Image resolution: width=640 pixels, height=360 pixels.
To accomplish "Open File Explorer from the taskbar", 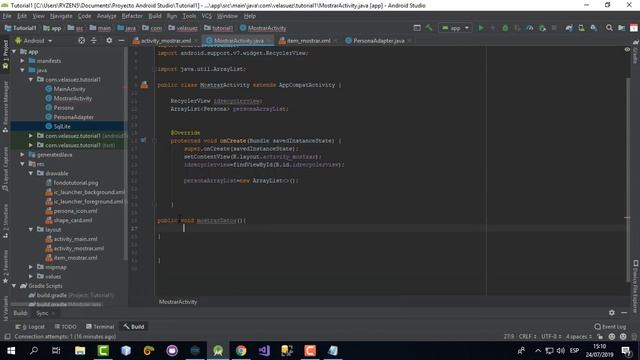I will tap(80, 351).
